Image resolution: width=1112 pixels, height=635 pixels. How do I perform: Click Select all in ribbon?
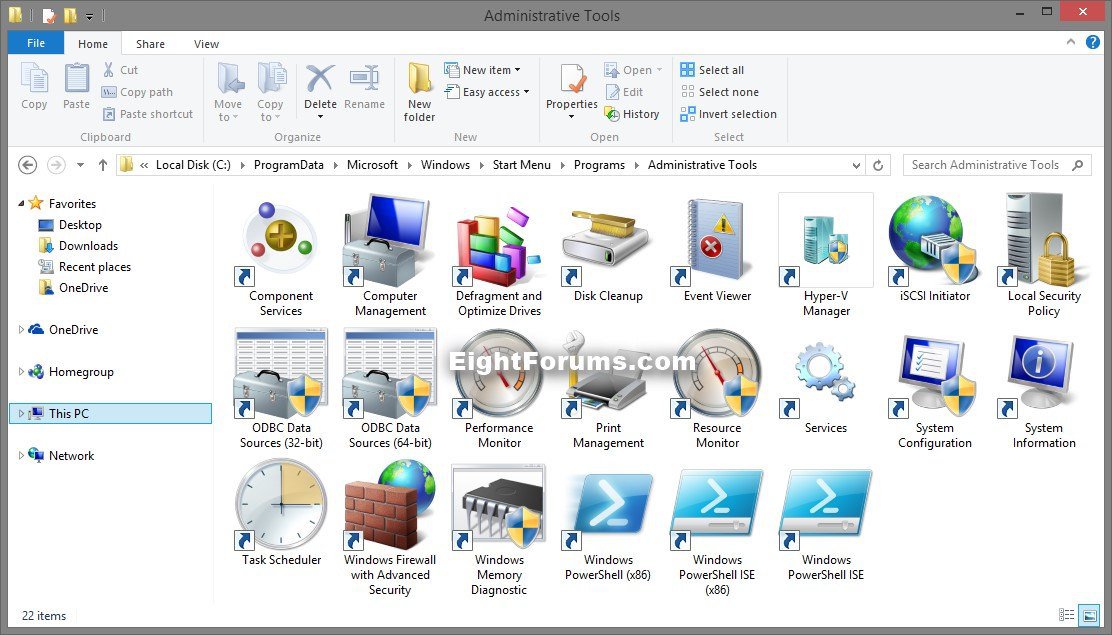(712, 70)
